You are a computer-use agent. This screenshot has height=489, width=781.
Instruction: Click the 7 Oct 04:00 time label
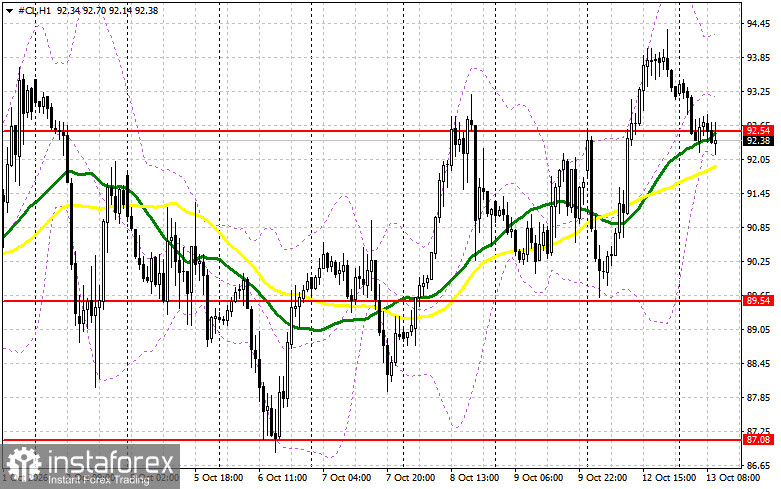click(347, 478)
